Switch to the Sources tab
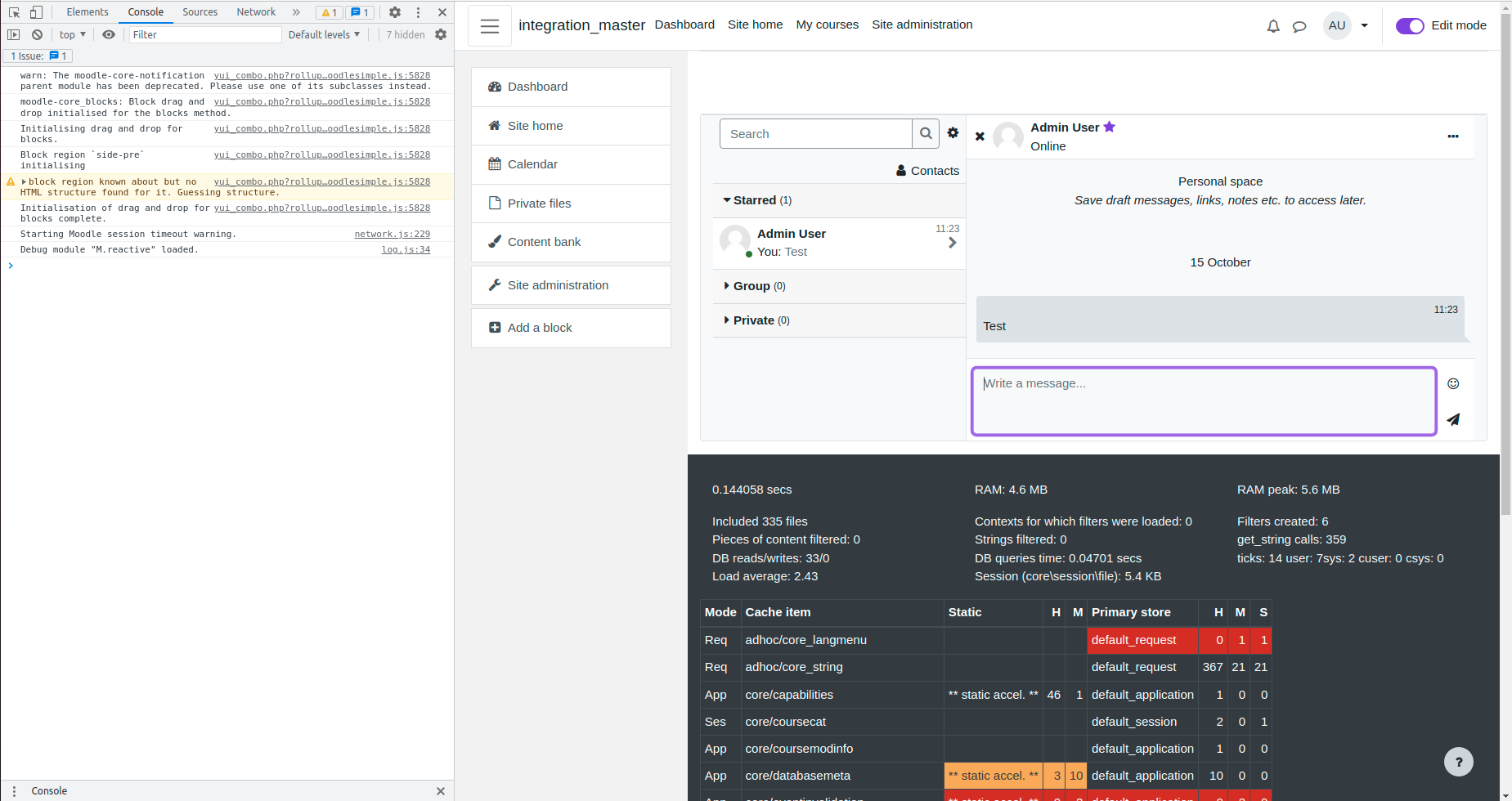This screenshot has height=801, width=1512. (200, 12)
